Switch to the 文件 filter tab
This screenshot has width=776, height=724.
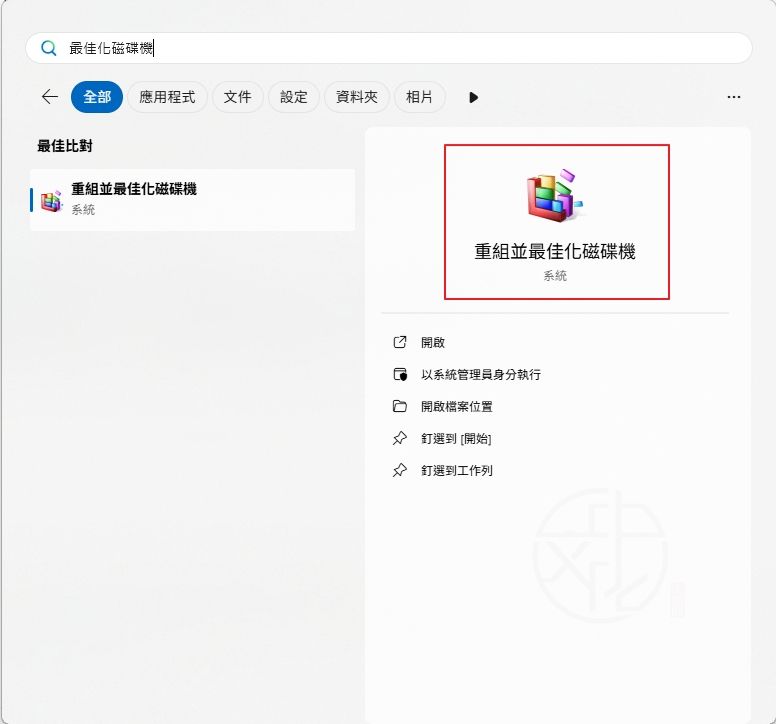pyautogui.click(x=238, y=97)
